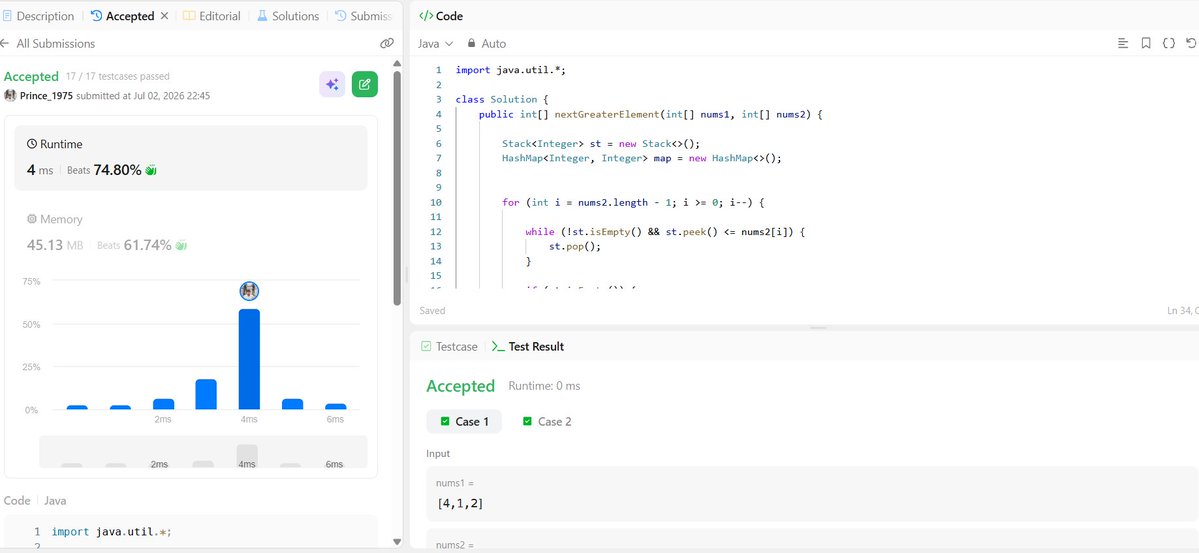Switch to the Editorial tab
Viewport: 1199px width, 553px height.
(x=212, y=16)
